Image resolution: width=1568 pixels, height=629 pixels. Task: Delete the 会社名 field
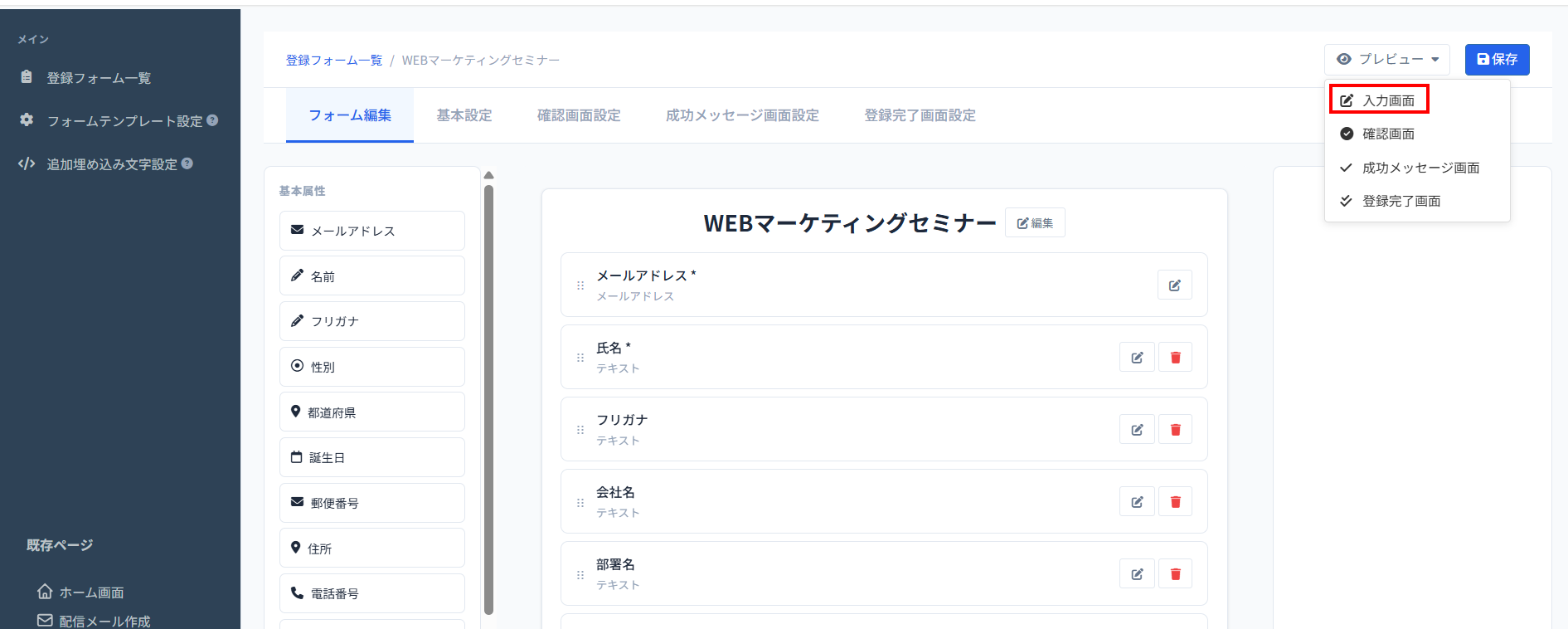pyautogui.click(x=1175, y=502)
